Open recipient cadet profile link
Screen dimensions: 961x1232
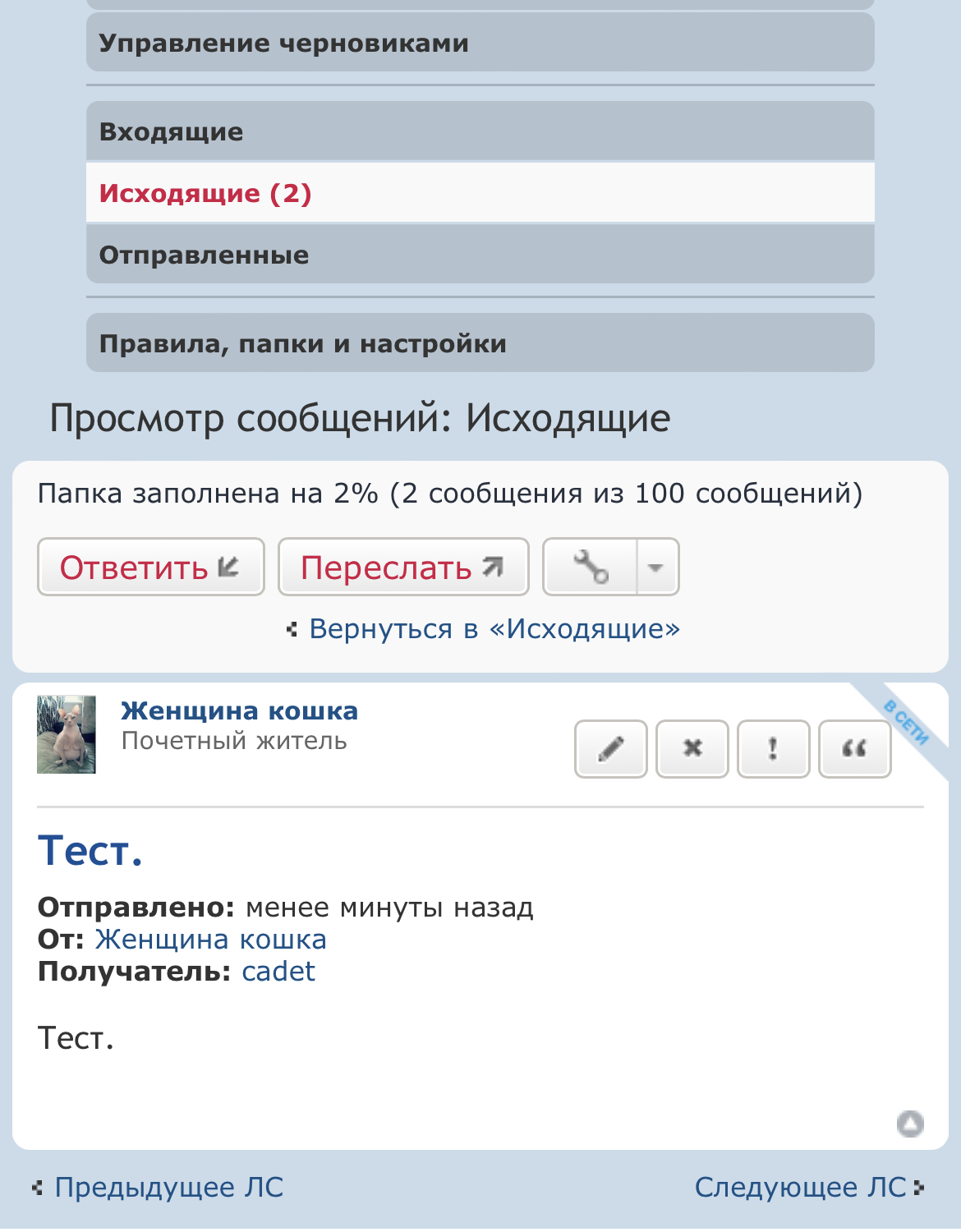tap(278, 972)
